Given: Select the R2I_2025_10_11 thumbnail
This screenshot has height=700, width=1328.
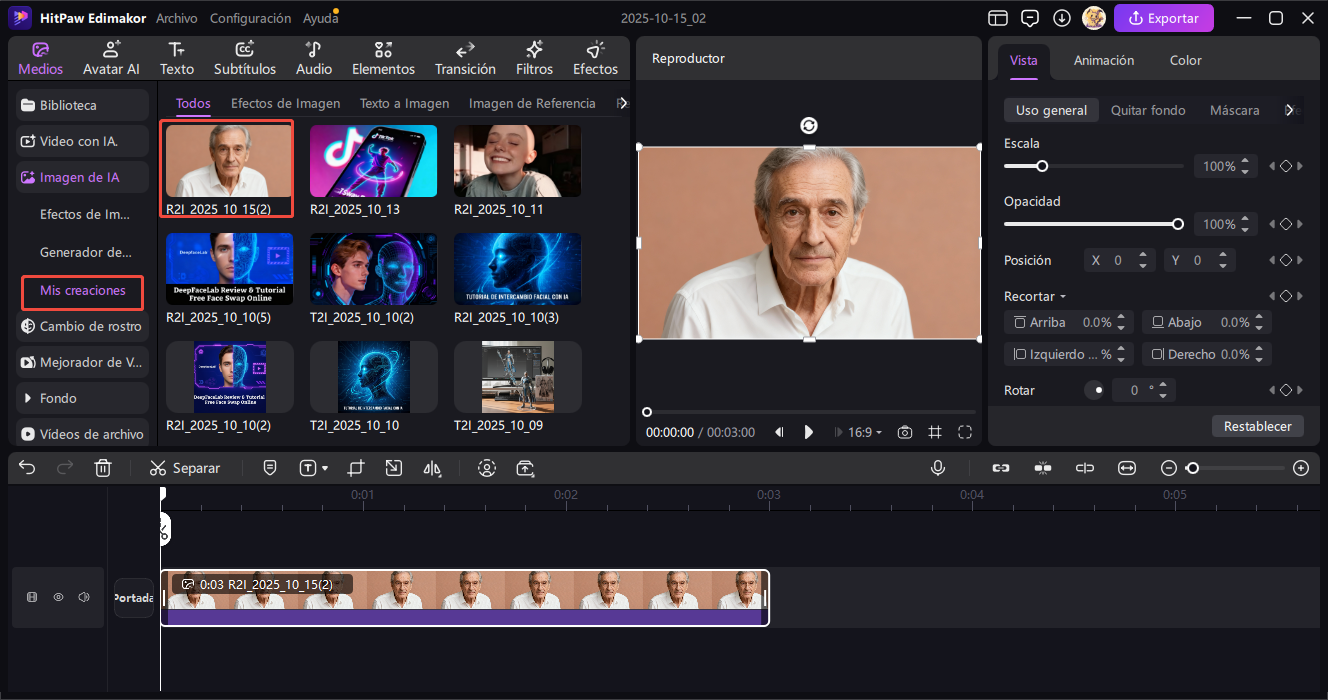Looking at the screenshot, I should coord(517,161).
